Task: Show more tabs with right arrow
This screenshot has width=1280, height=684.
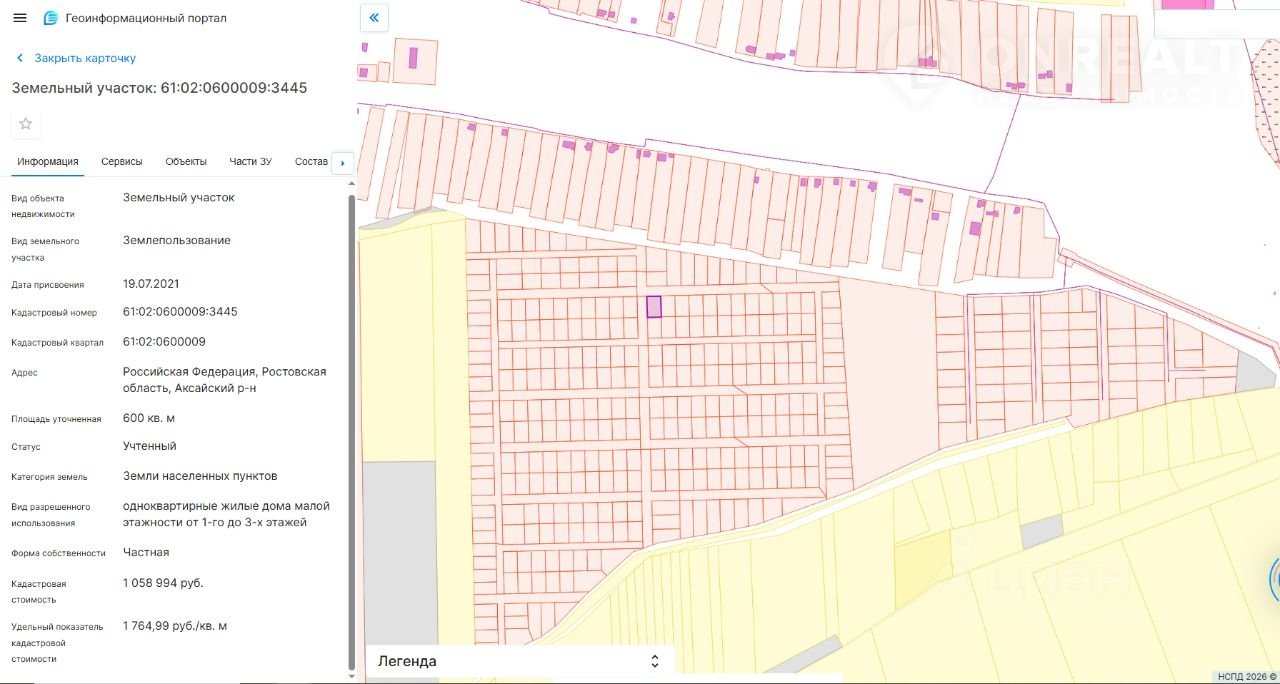Action: [x=342, y=162]
